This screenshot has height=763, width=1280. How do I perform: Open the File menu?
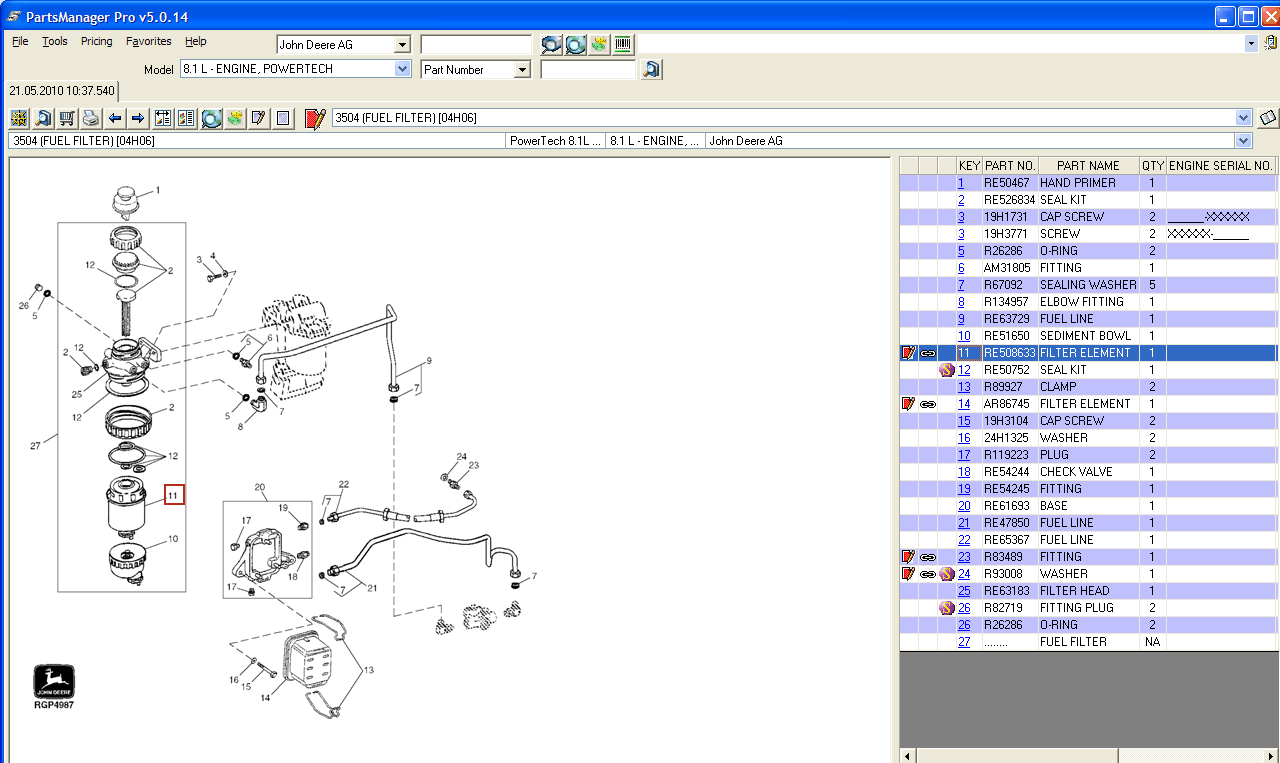click(20, 42)
